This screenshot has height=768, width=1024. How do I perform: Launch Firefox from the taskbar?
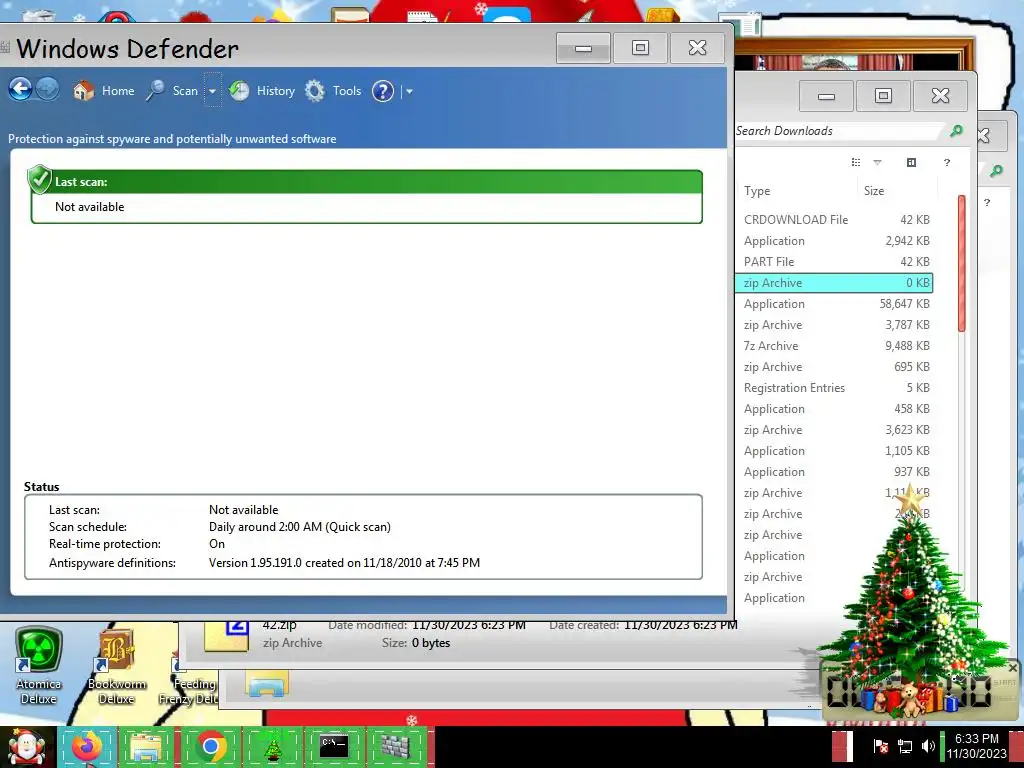pyautogui.click(x=87, y=746)
